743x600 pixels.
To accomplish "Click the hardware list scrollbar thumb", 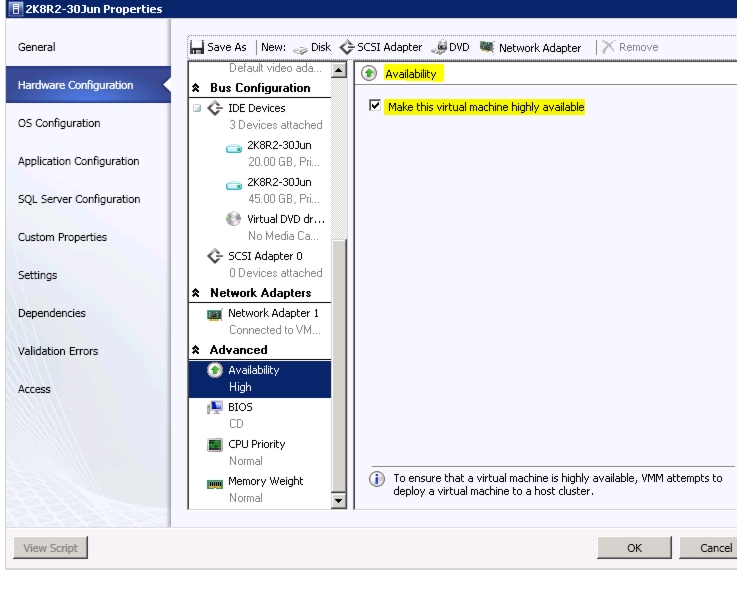I will 339,366.
